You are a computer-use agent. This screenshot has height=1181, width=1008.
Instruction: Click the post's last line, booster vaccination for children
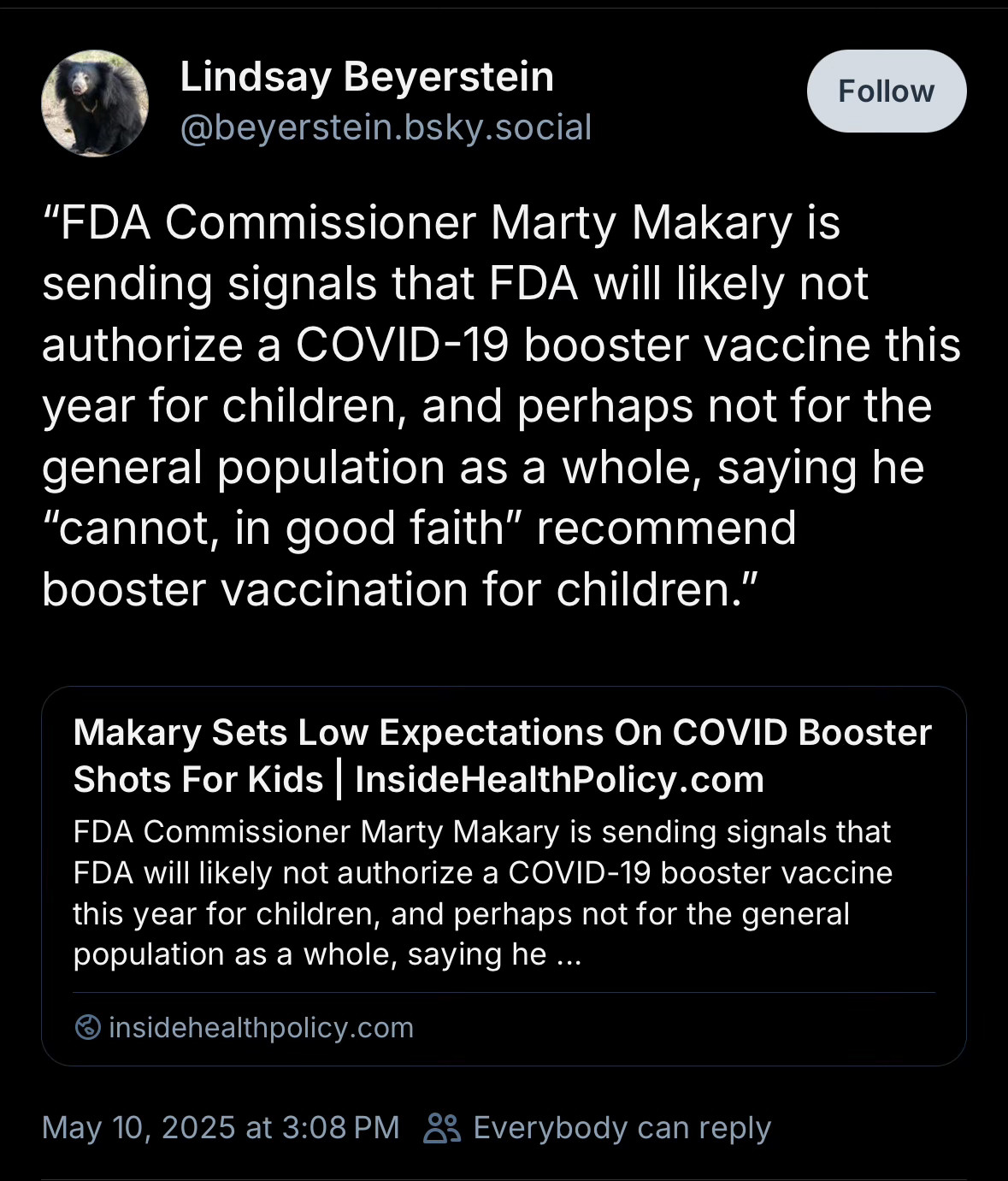tap(400, 590)
